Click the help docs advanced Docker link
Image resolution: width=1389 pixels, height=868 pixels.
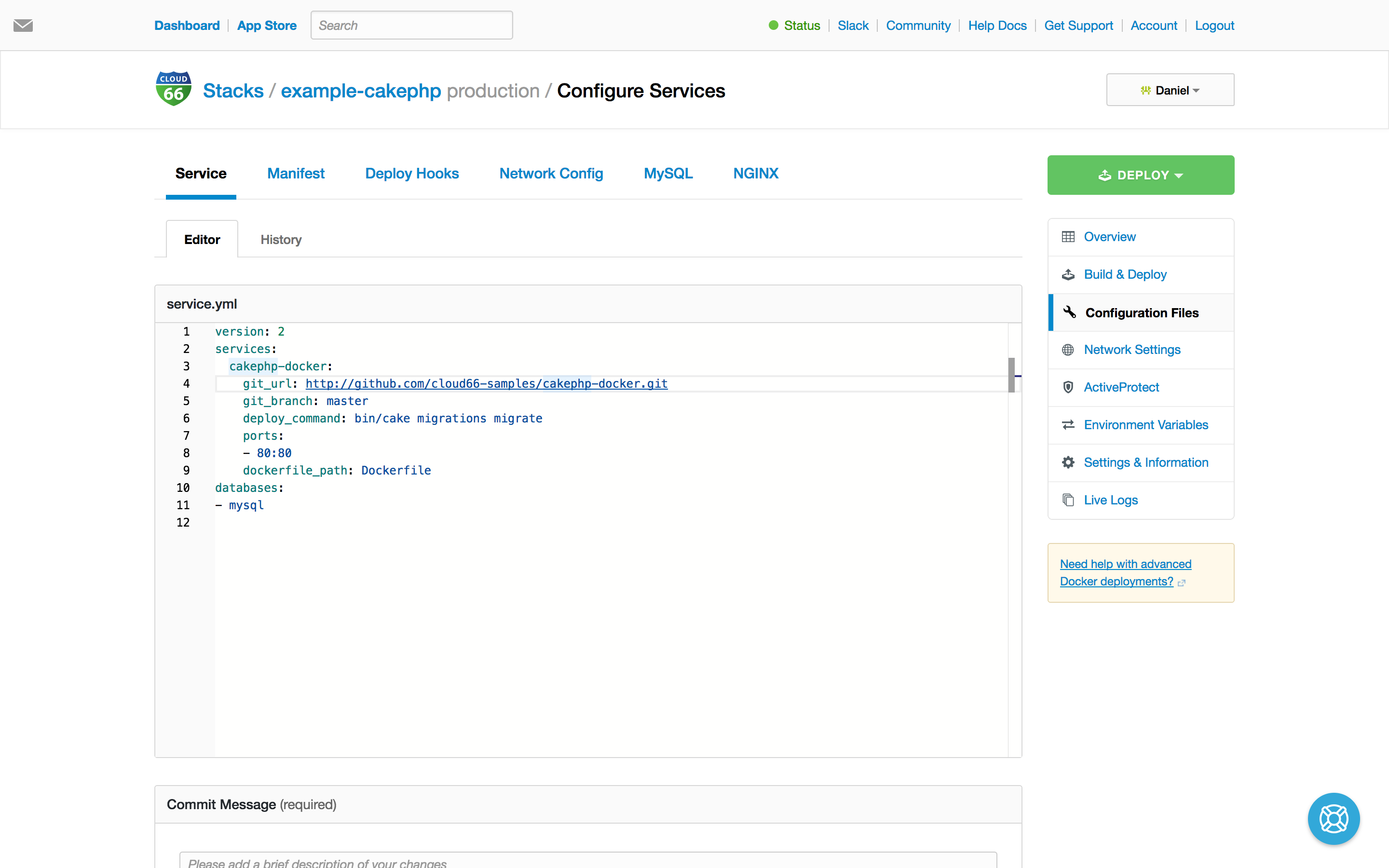pos(1126,572)
